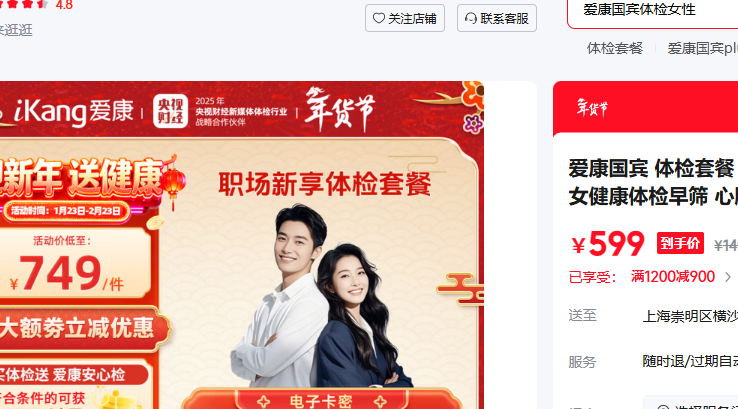Viewport: 738px width, 409px height.
Task: Open the 选择服务 option box
Action: (690, 404)
